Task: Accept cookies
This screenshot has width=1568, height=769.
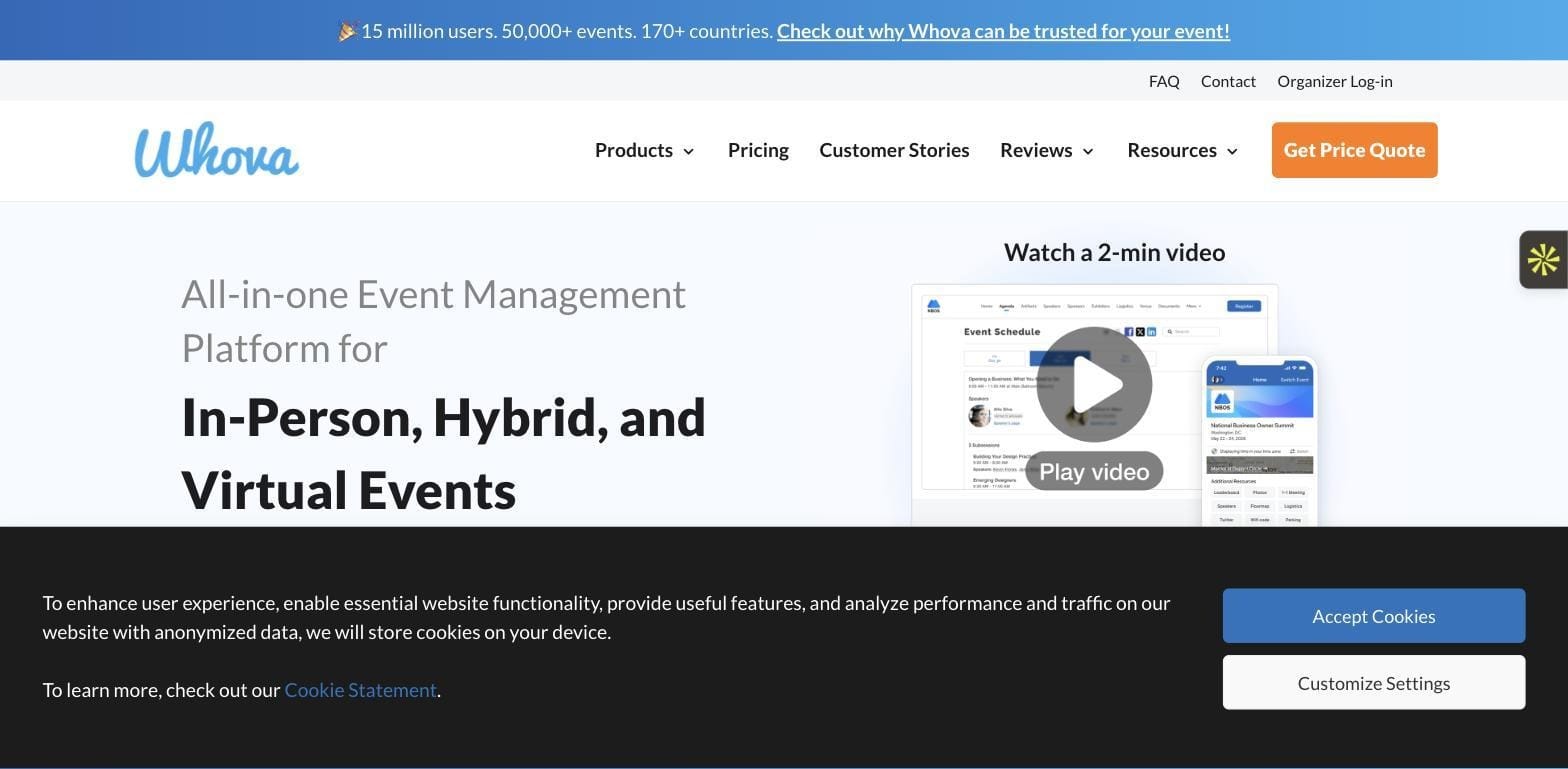Action: 1374,616
